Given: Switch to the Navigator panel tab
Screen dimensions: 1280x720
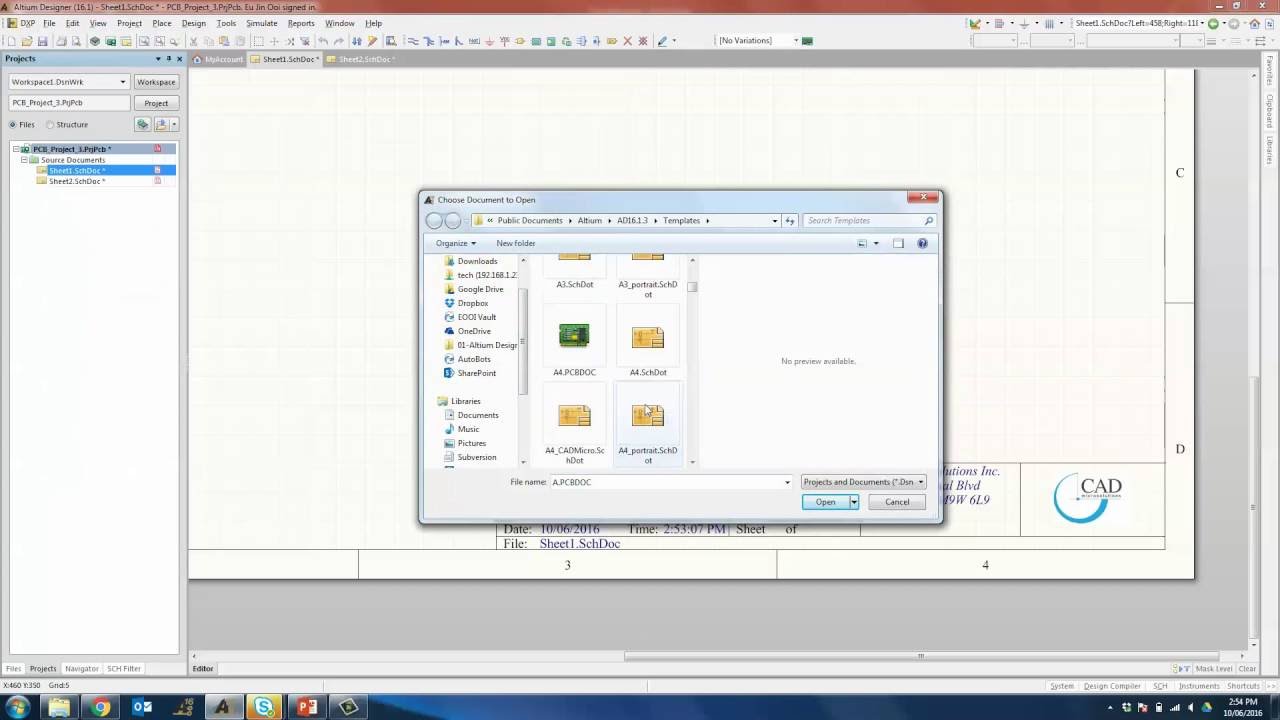Looking at the screenshot, I should pos(82,668).
